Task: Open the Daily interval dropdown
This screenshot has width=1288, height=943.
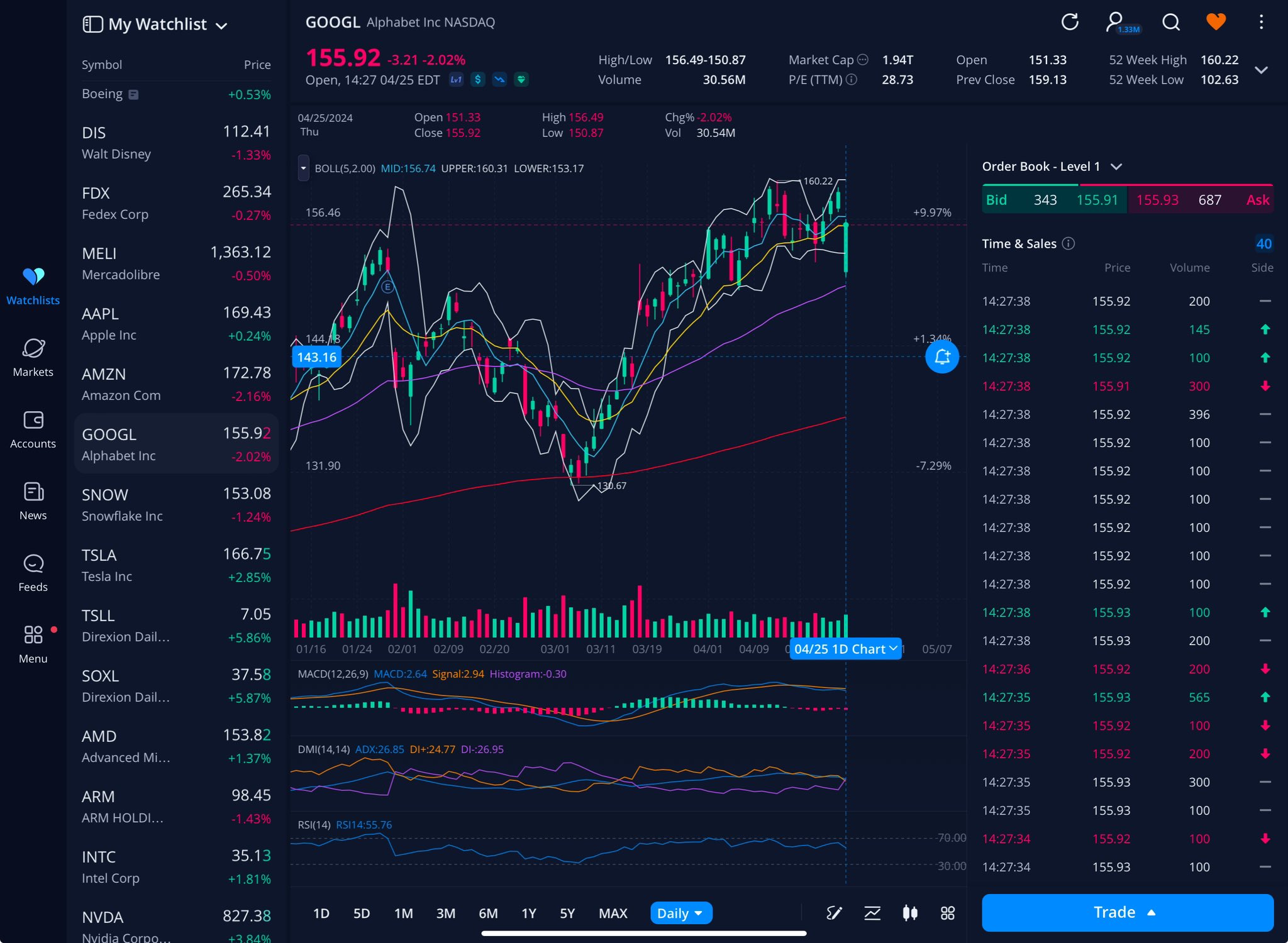Action: [680, 913]
